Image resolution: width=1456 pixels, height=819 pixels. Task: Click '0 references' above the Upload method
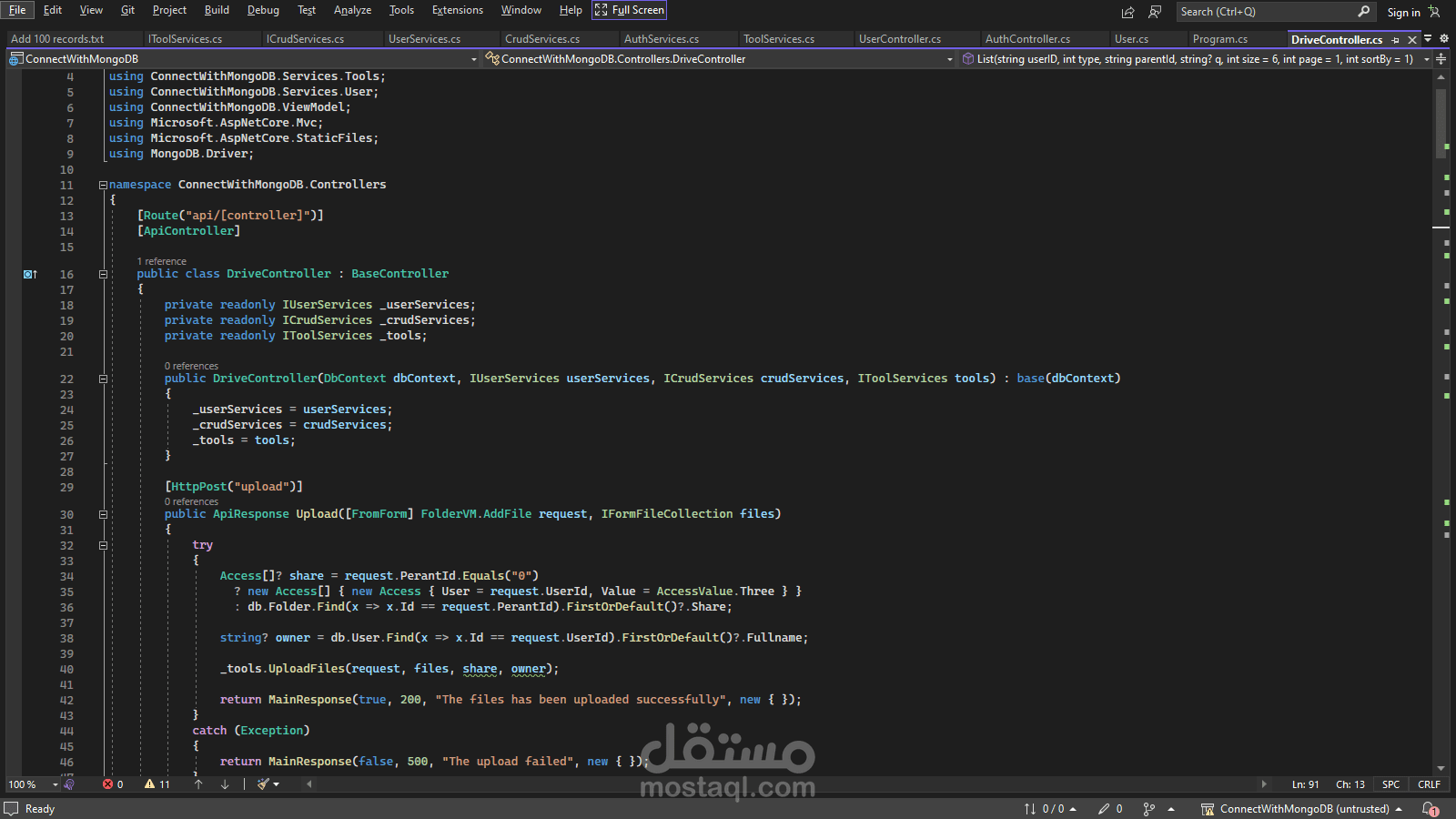click(x=191, y=502)
